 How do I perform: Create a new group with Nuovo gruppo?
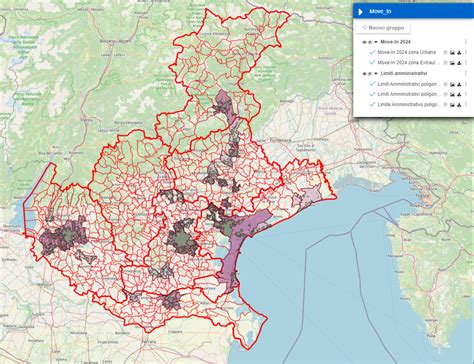point(383,28)
